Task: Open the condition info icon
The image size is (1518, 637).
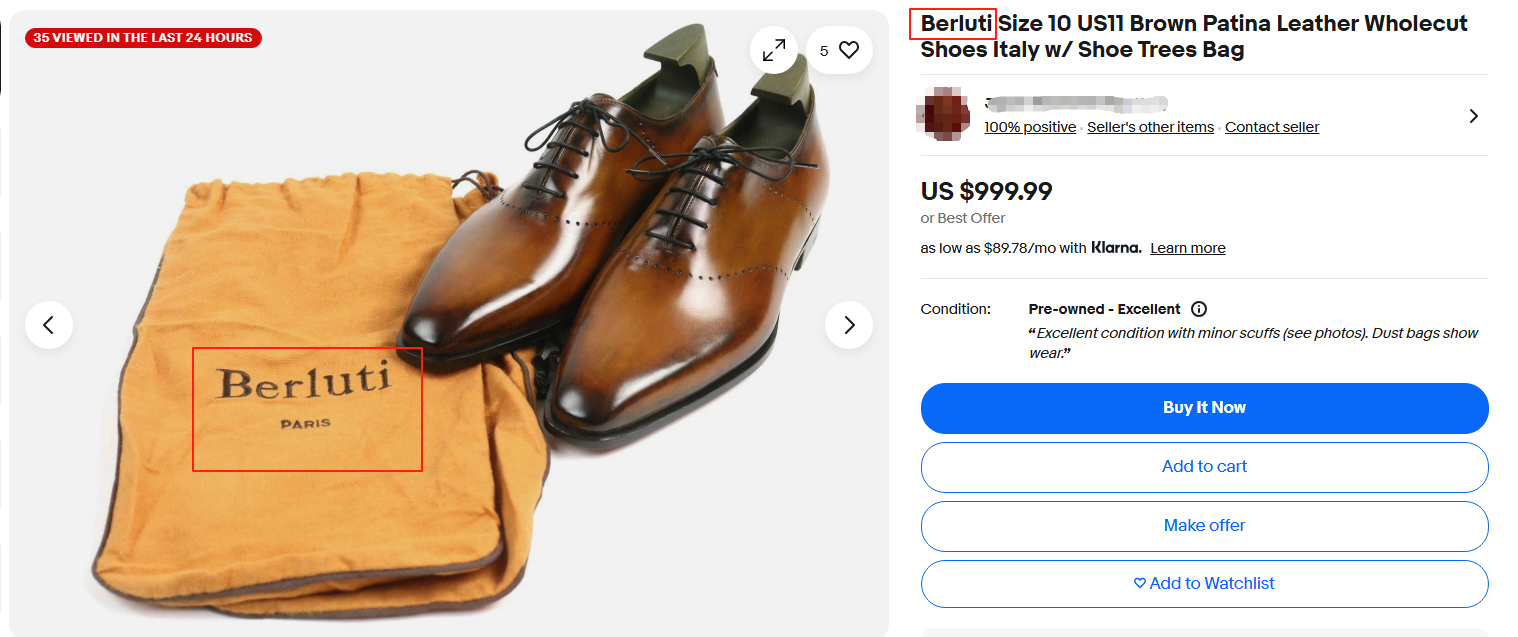Action: (1199, 309)
